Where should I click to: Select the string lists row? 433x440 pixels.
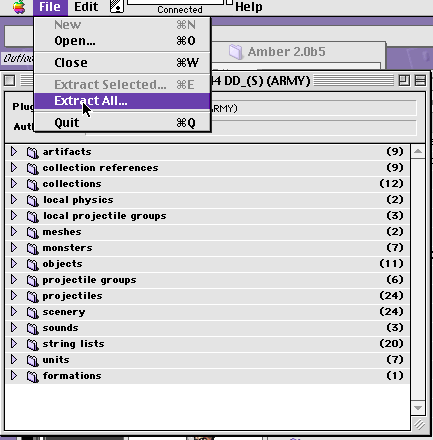207,344
